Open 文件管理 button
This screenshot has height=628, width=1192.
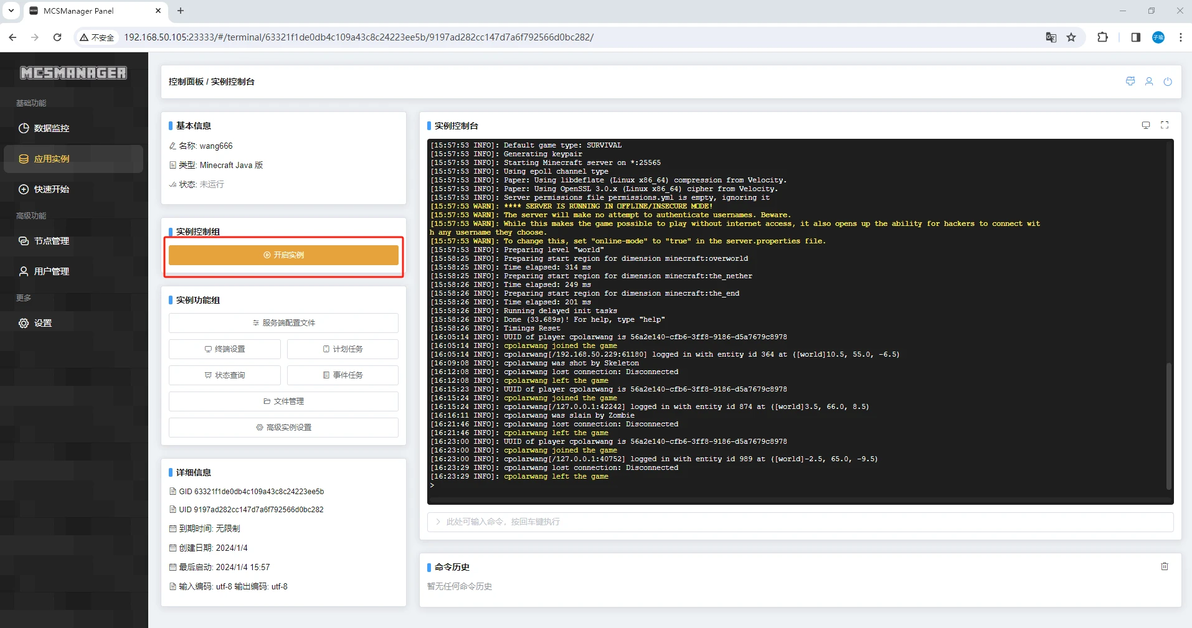[284, 401]
